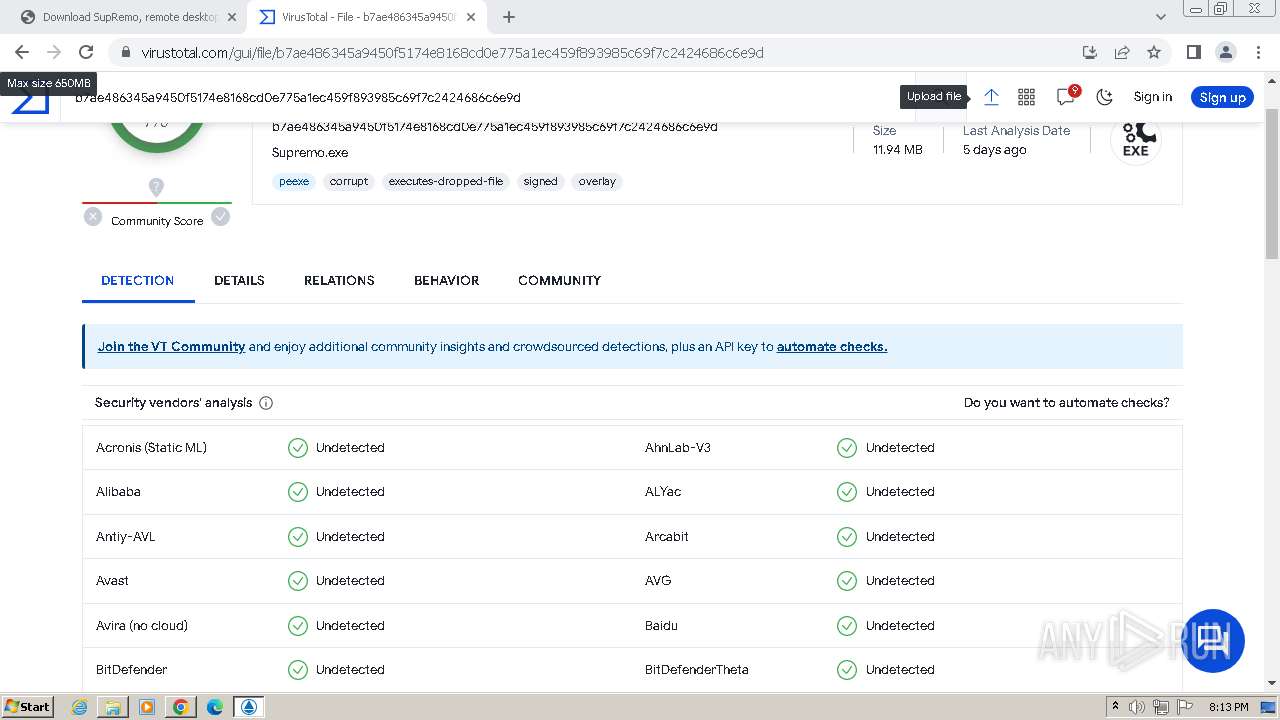This screenshot has height=720, width=1280.
Task: Close the VirusTotal tab
Action: pyautogui.click(x=472, y=17)
